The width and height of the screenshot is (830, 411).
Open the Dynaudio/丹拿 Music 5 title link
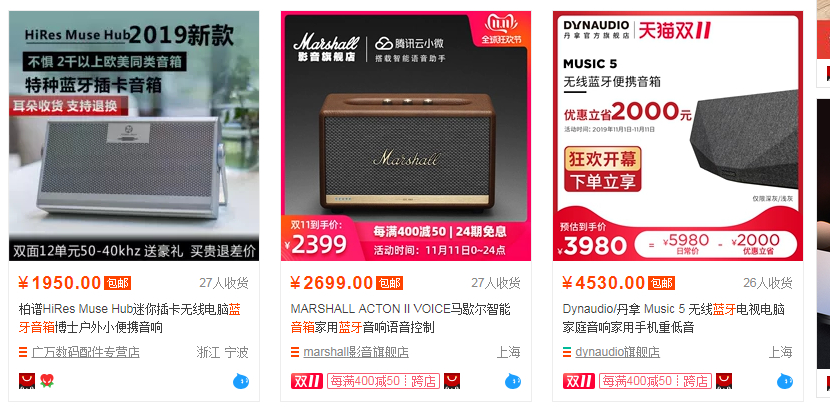(x=674, y=318)
